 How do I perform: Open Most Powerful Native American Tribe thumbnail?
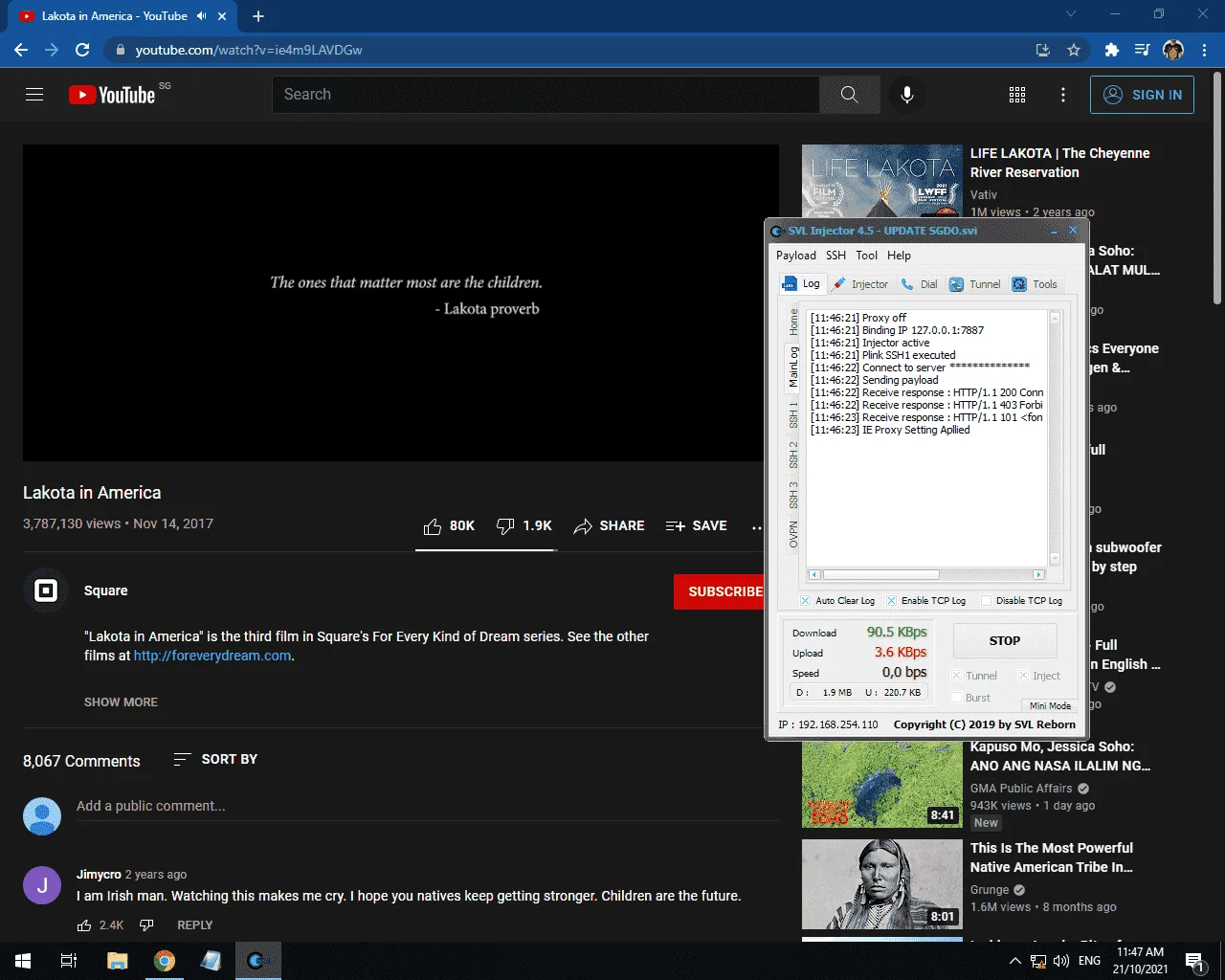click(x=882, y=884)
